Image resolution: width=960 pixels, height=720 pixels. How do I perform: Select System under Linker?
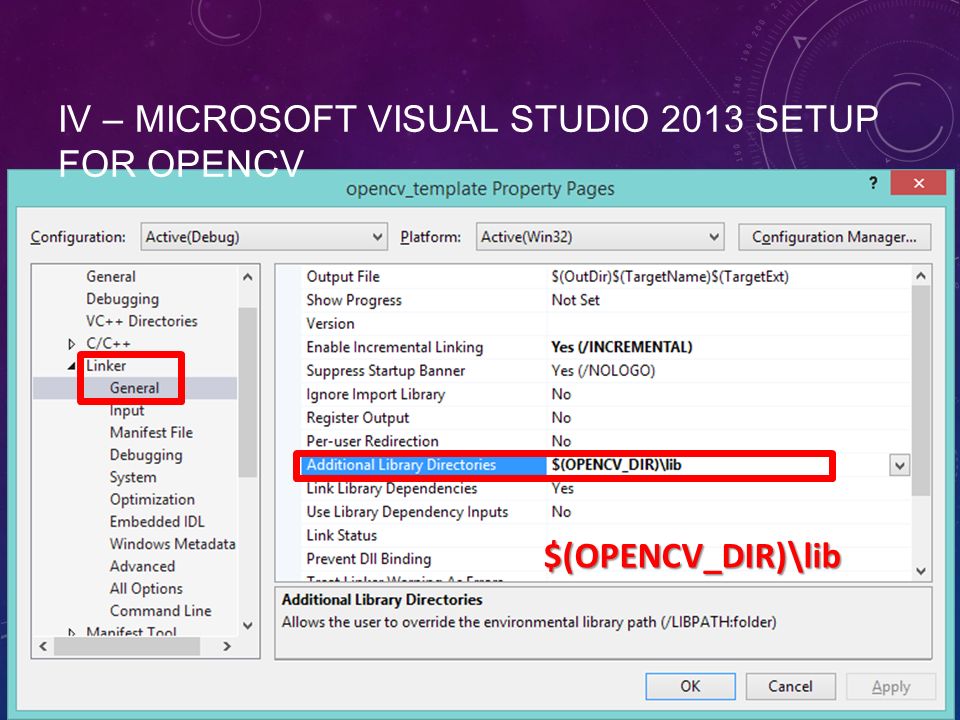tap(133, 477)
